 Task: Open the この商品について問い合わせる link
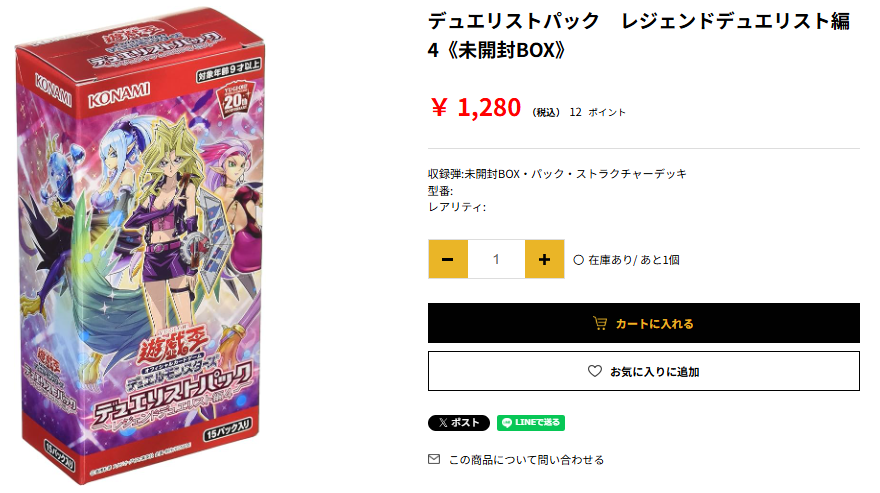526,460
